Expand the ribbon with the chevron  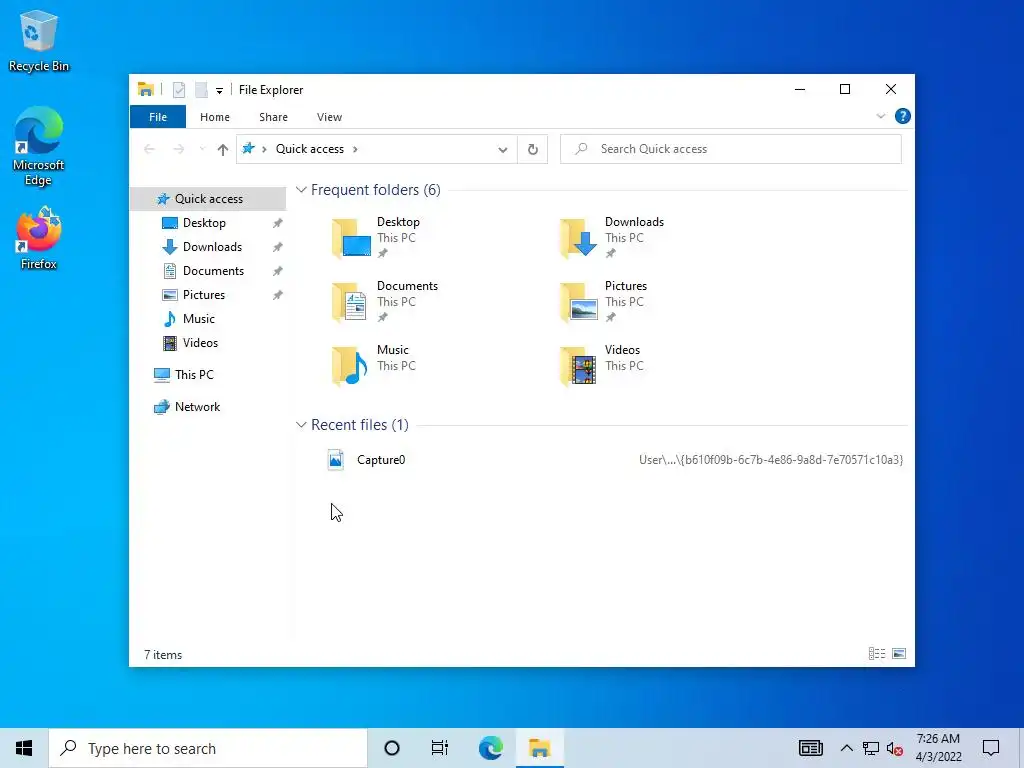880,116
